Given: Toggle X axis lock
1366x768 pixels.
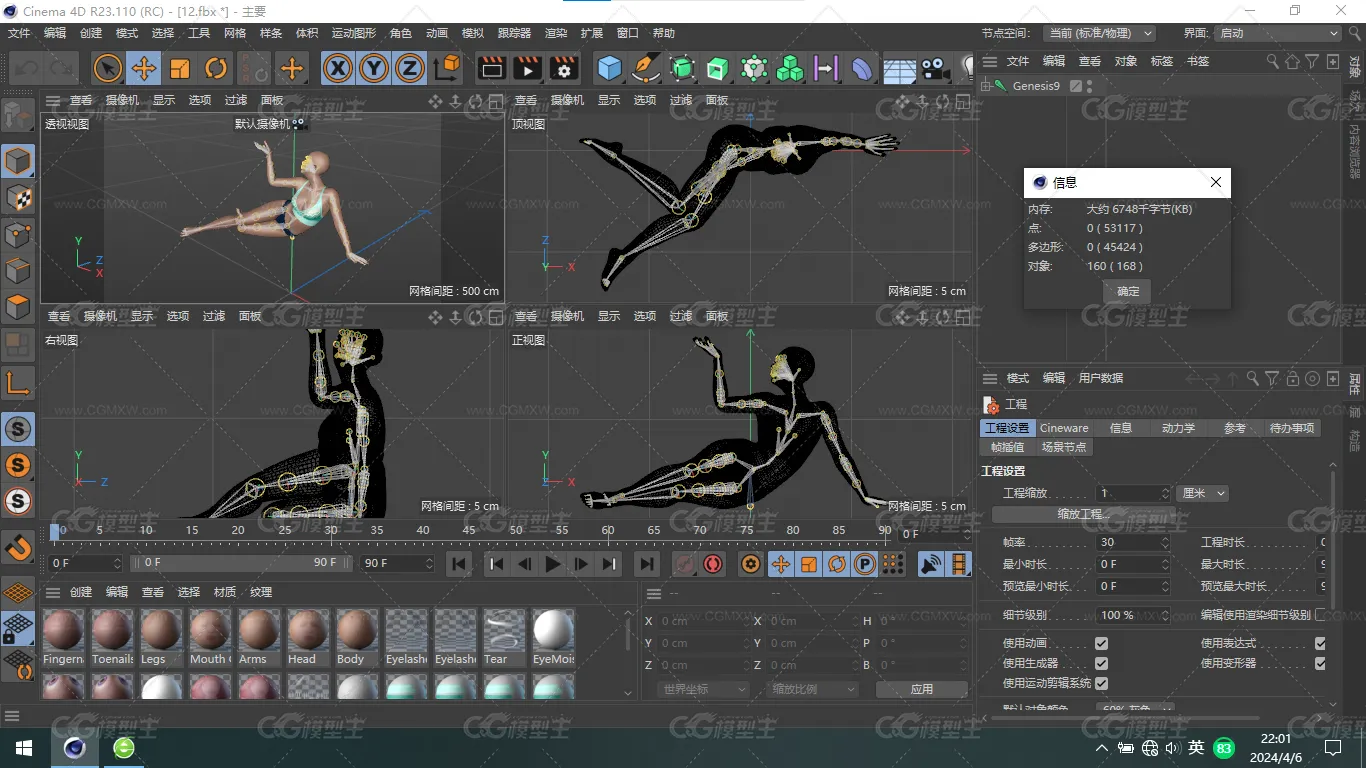Looking at the screenshot, I should [x=339, y=68].
